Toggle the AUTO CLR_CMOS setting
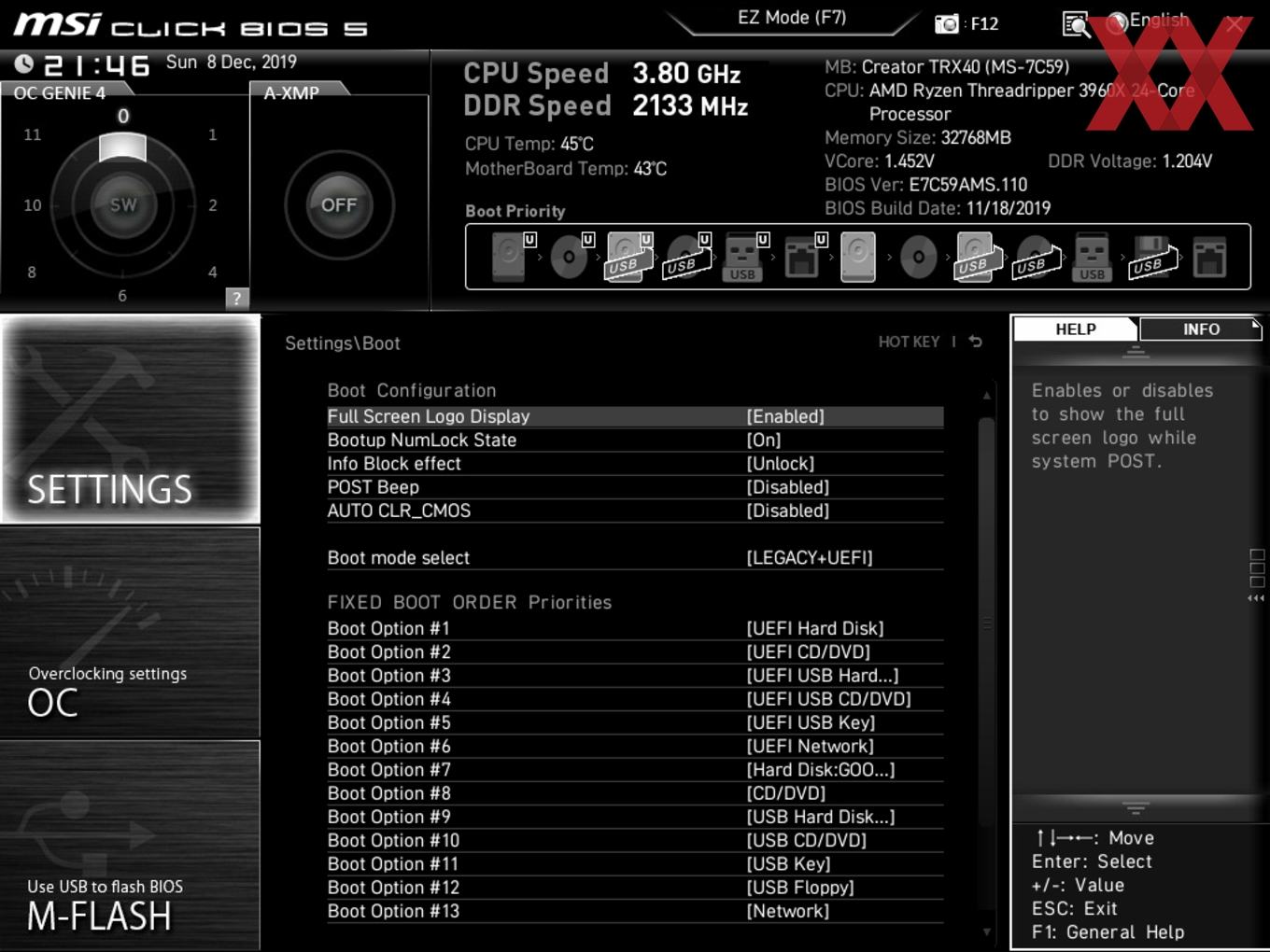1270x952 pixels. [635, 511]
